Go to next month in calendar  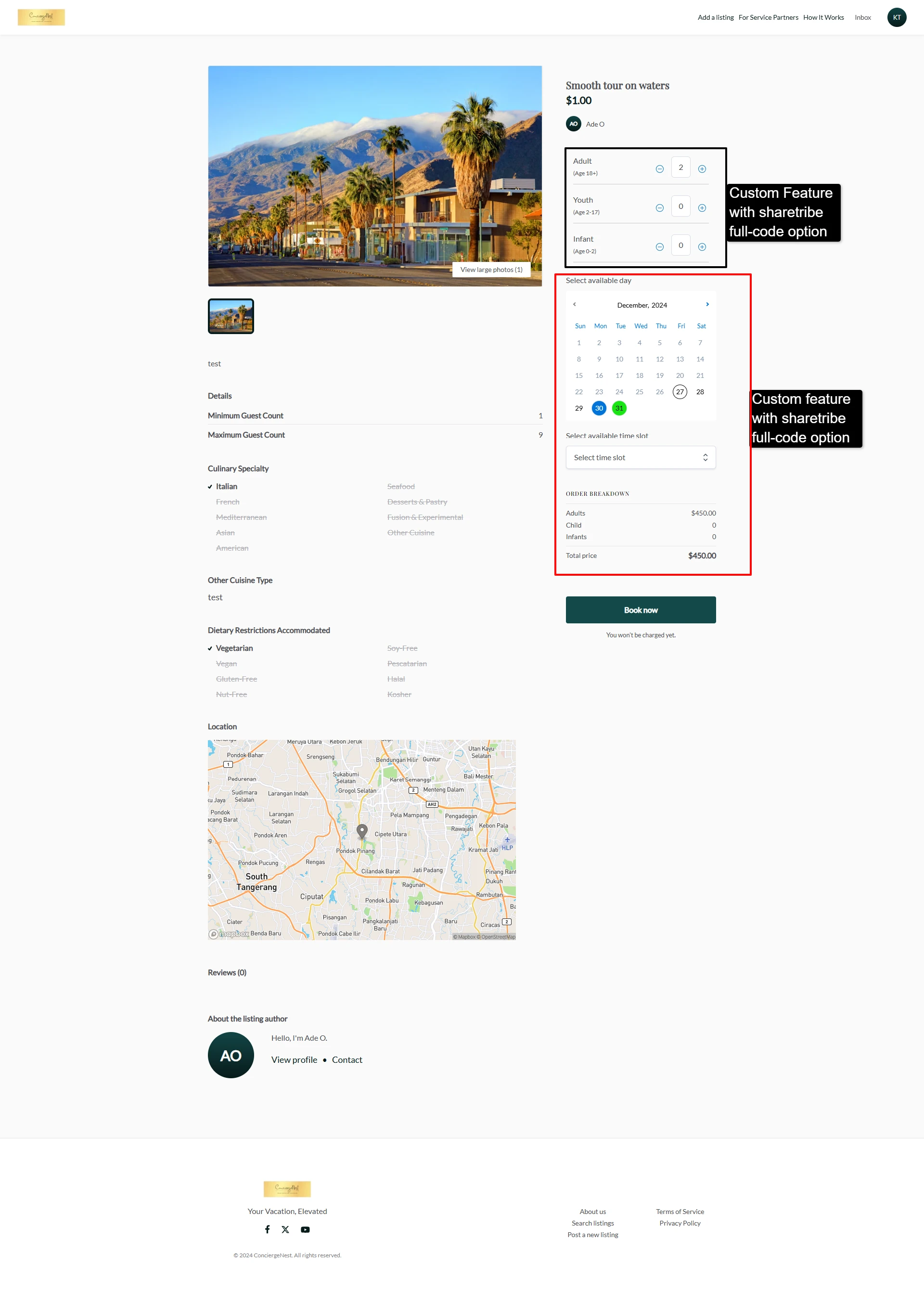[x=707, y=304]
